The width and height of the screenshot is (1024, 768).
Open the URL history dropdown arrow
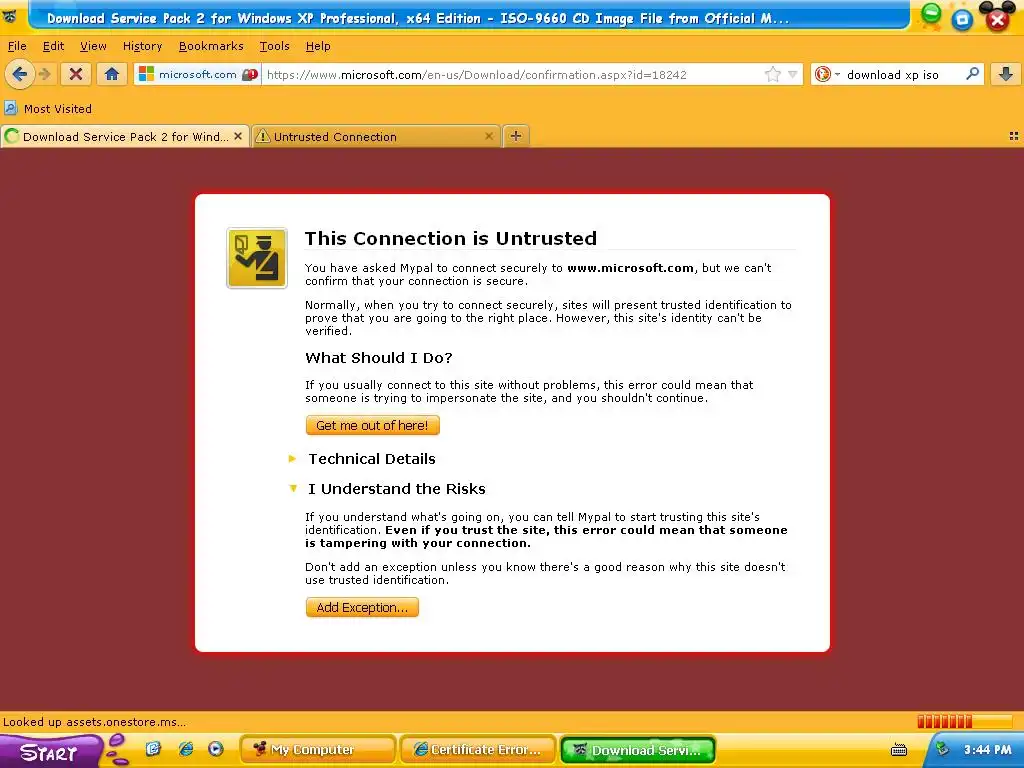coord(792,74)
